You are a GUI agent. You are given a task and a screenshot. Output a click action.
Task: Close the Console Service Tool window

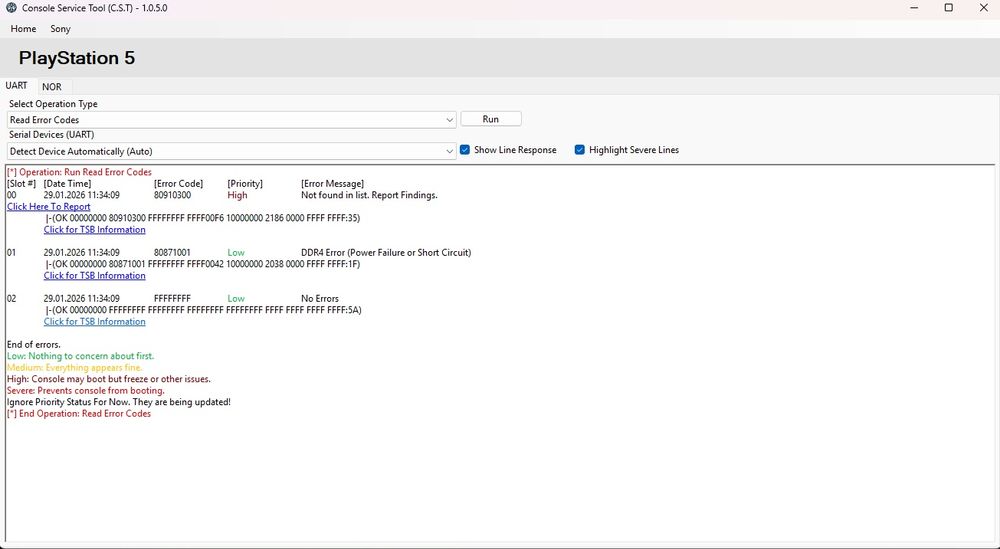(x=983, y=8)
